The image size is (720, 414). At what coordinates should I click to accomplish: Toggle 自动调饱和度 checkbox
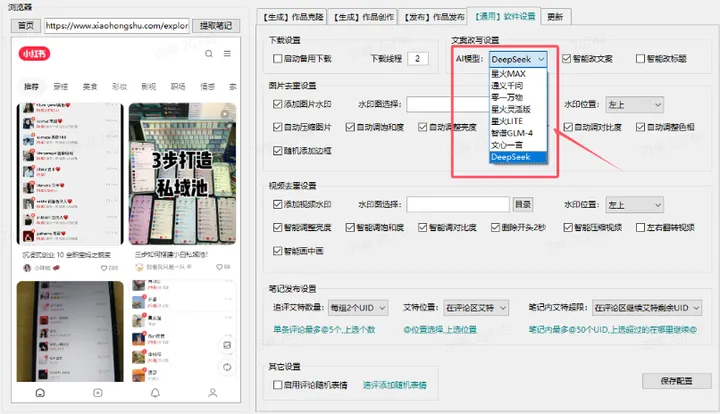coord(350,127)
